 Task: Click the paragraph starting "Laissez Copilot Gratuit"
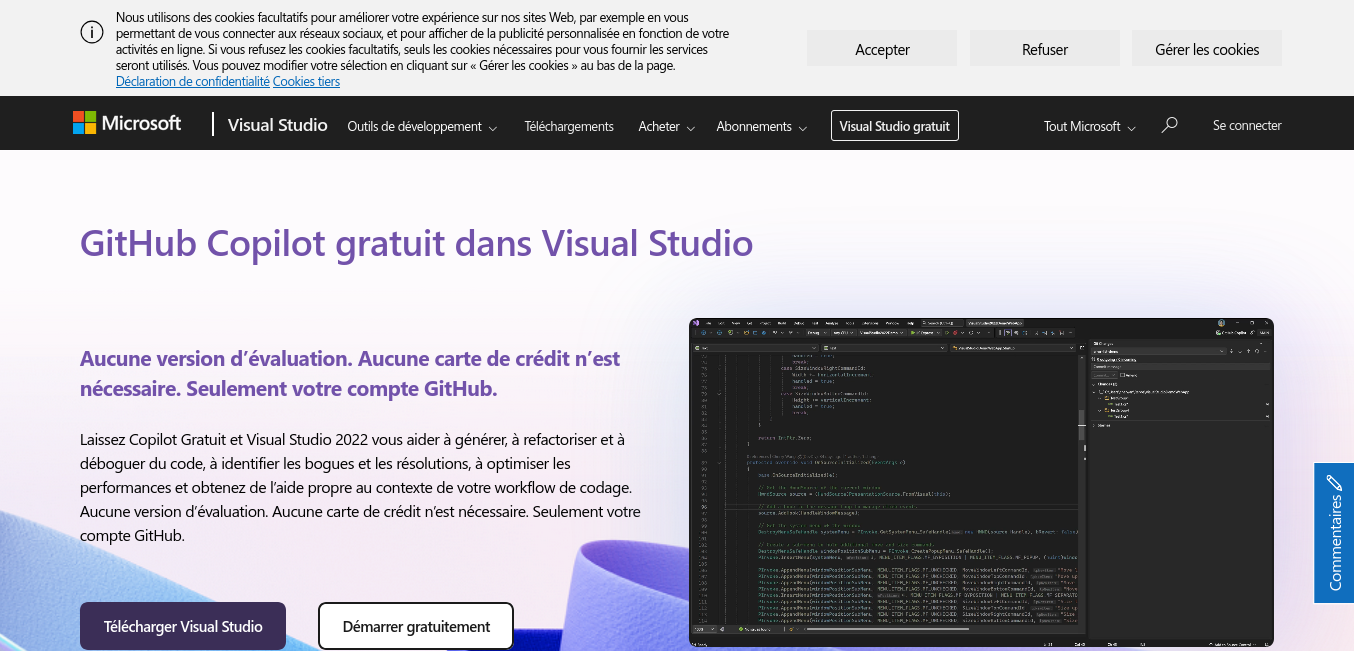click(360, 487)
